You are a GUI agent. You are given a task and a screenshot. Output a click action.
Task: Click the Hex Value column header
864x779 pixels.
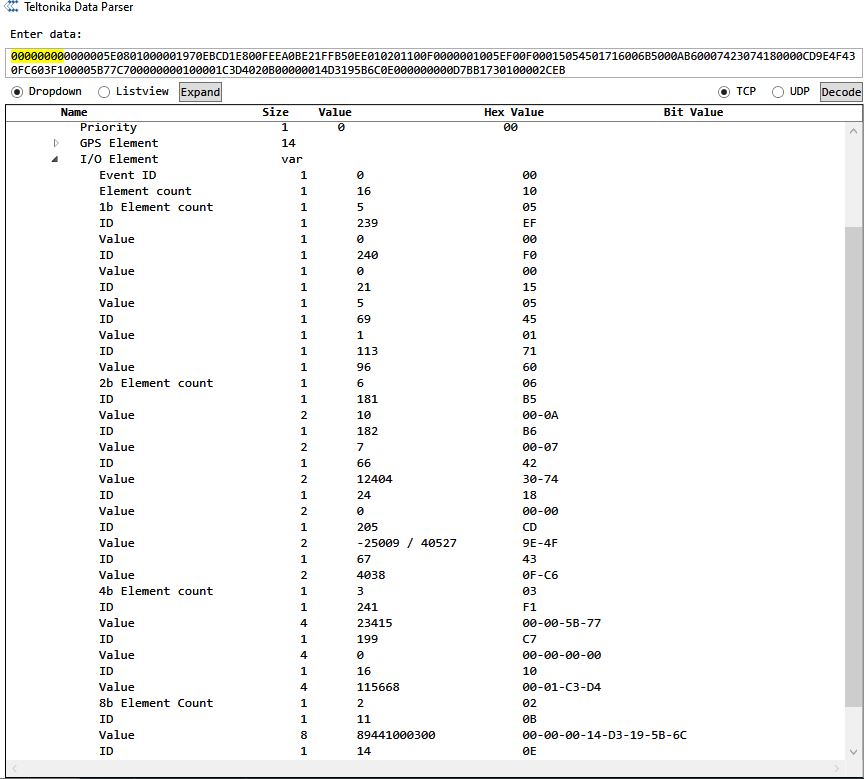coord(514,112)
